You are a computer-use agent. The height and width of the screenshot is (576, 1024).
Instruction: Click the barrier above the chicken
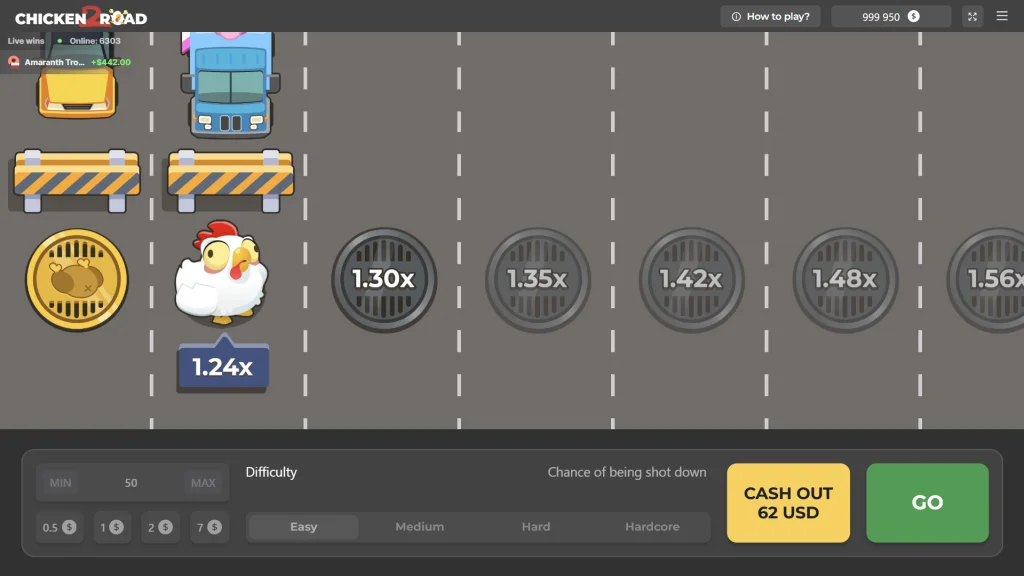pyautogui.click(x=231, y=180)
